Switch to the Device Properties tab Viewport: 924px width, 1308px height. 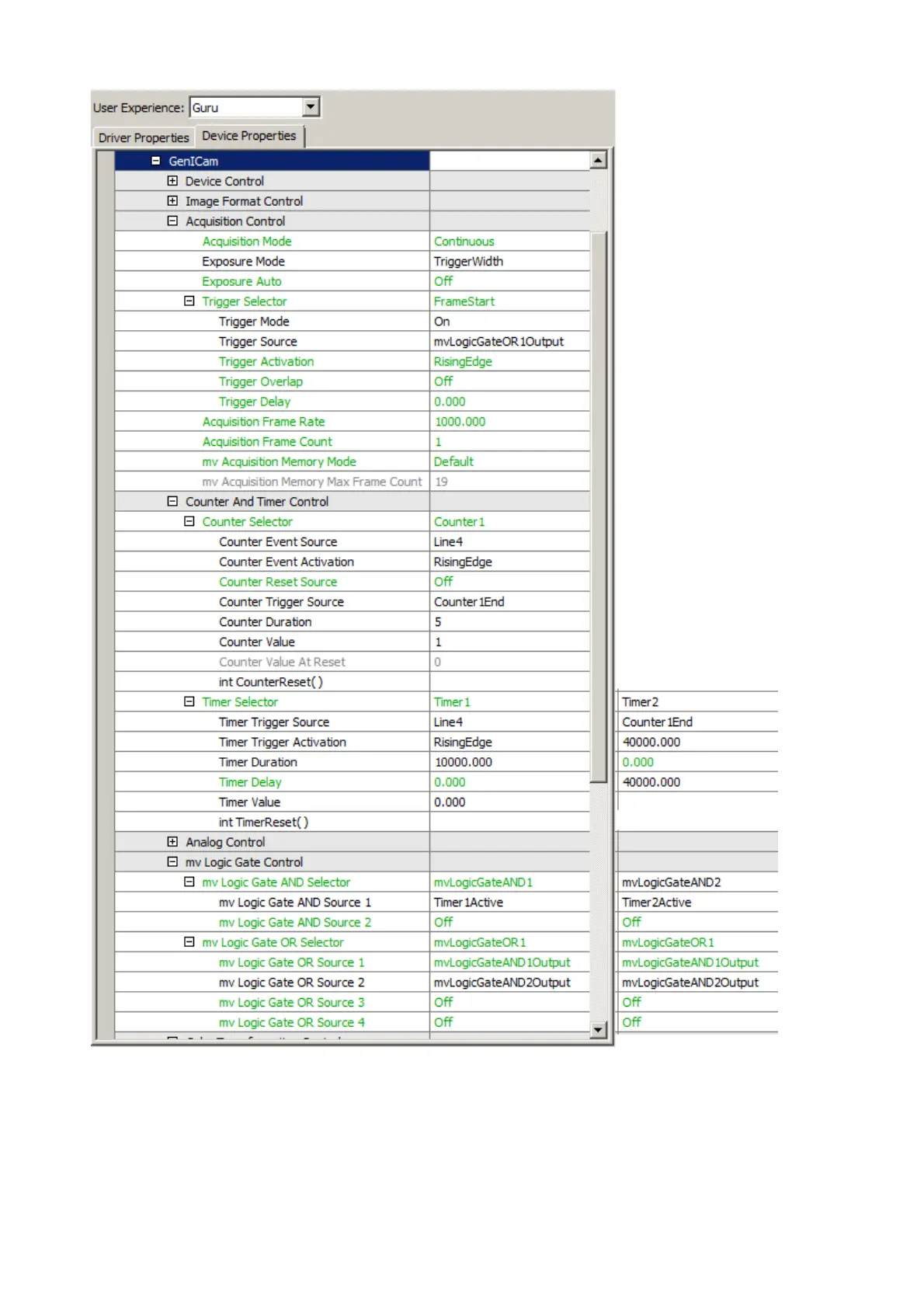(x=249, y=136)
